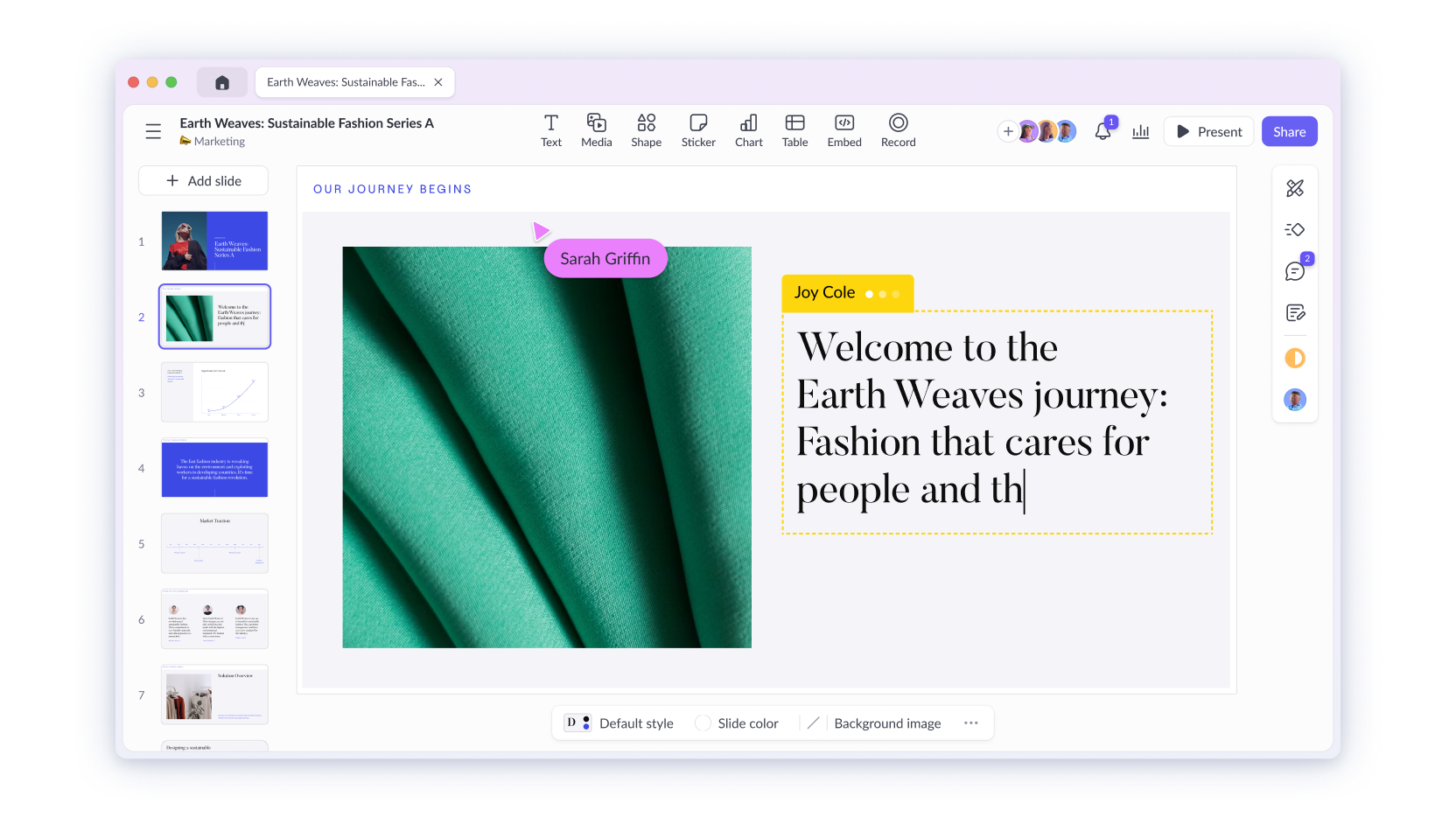The height and width of the screenshot is (817, 1456).
Task: Click the Share button
Action: (1290, 131)
